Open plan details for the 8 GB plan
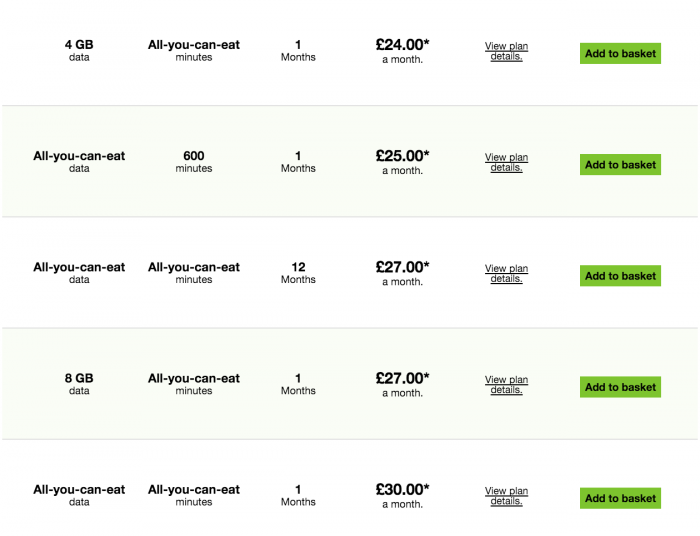The width and height of the screenshot is (700, 536). tap(506, 385)
